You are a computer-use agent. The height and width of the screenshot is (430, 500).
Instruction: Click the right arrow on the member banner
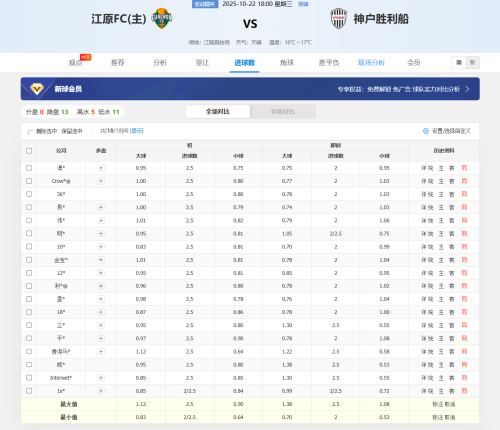pos(467,89)
